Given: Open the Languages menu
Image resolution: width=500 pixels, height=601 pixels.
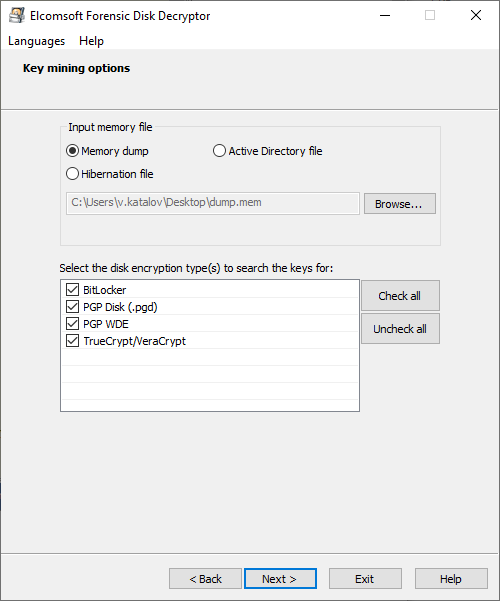Looking at the screenshot, I should tap(36, 41).
